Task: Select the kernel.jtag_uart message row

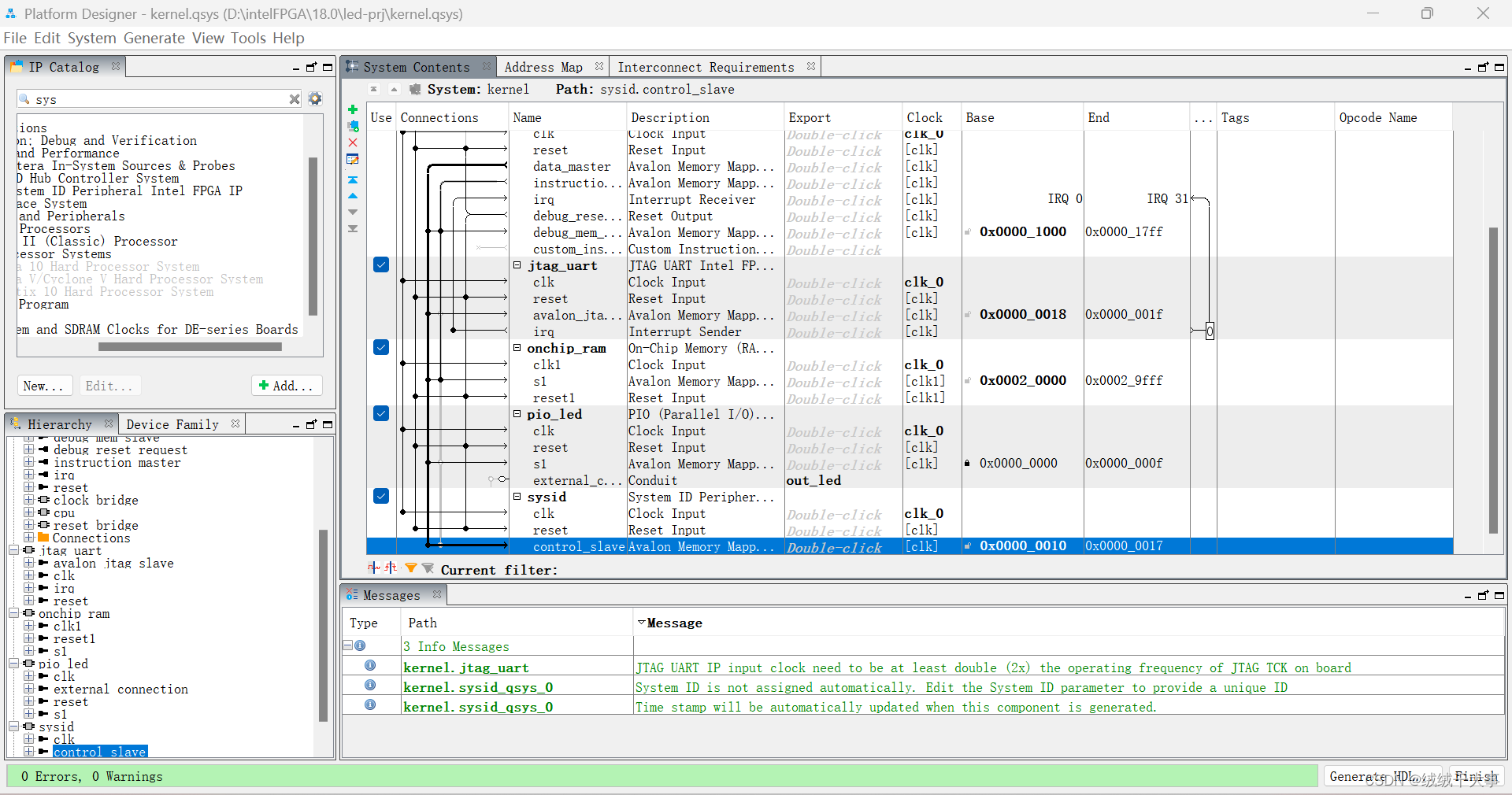Action: 923,667
